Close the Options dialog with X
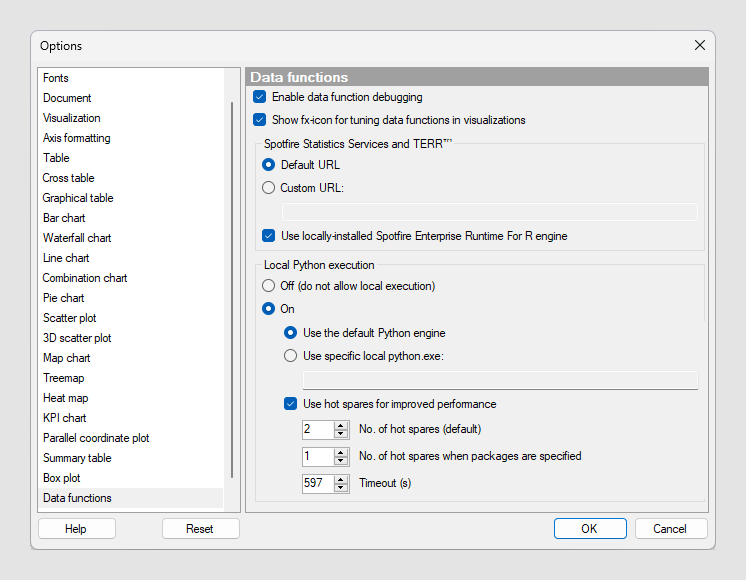Screen dimensions: 746x580 [699, 45]
